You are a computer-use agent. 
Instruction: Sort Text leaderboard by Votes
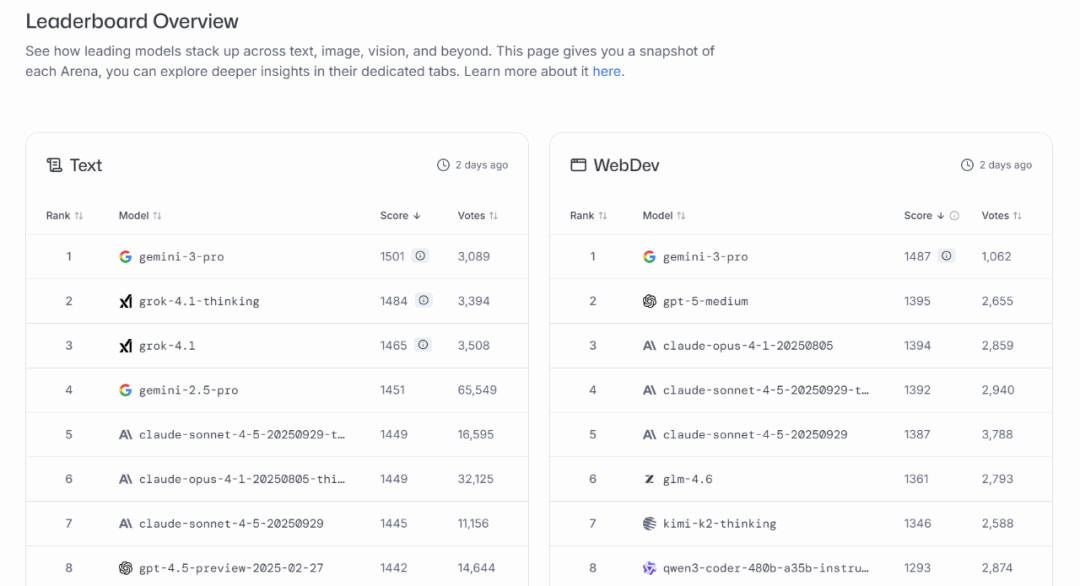(x=477, y=216)
